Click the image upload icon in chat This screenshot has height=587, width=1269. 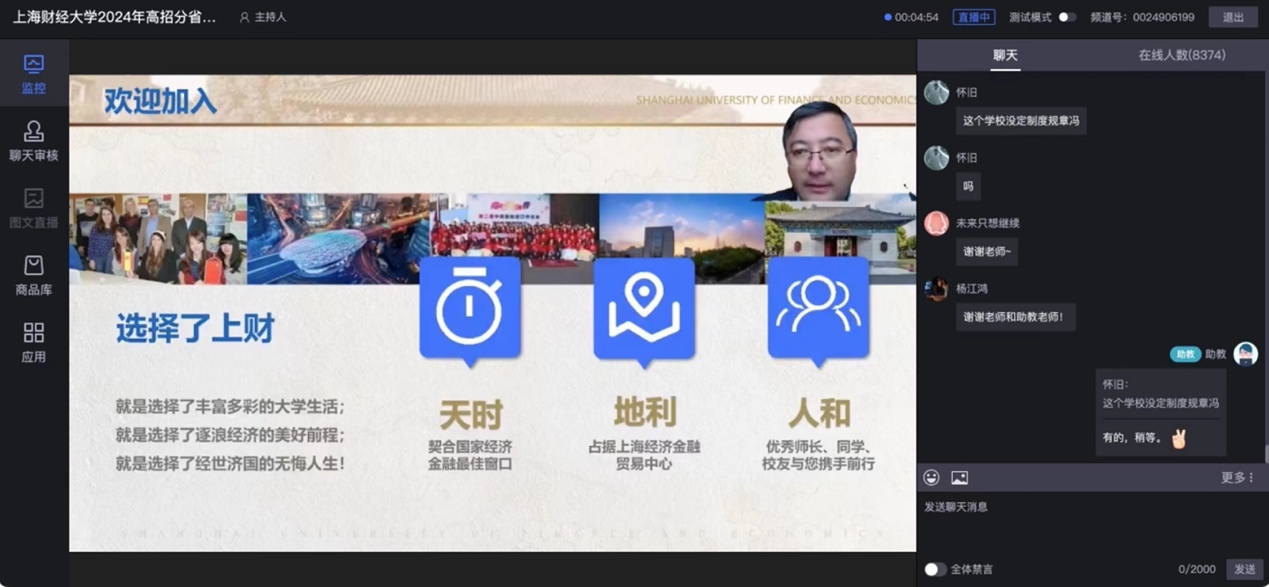tap(959, 478)
